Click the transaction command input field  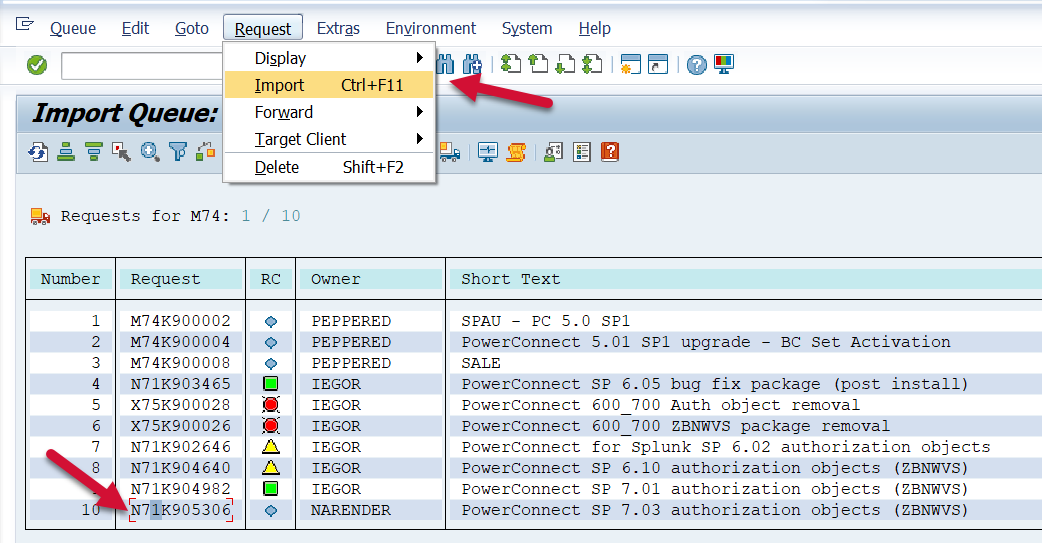(140, 66)
